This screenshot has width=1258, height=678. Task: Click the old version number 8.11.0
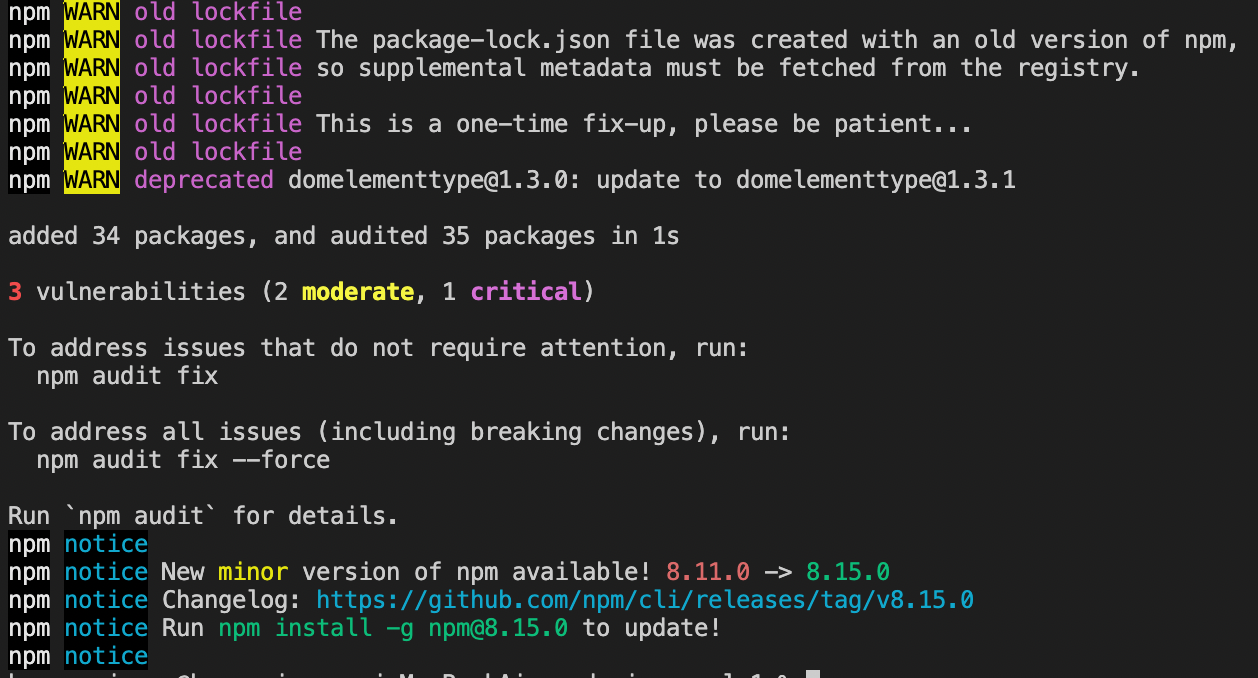[708, 572]
